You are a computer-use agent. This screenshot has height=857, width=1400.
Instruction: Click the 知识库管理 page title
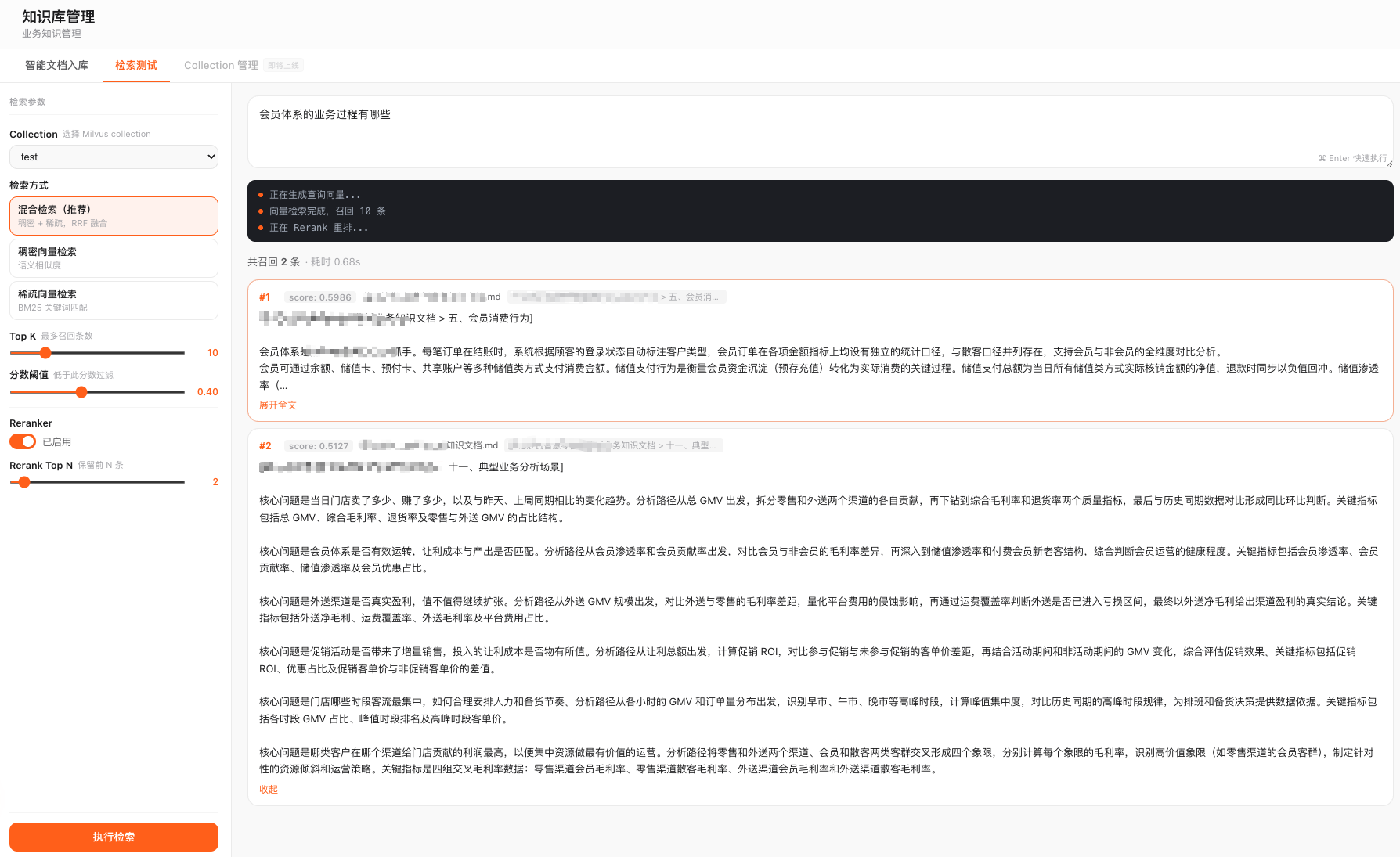[58, 17]
